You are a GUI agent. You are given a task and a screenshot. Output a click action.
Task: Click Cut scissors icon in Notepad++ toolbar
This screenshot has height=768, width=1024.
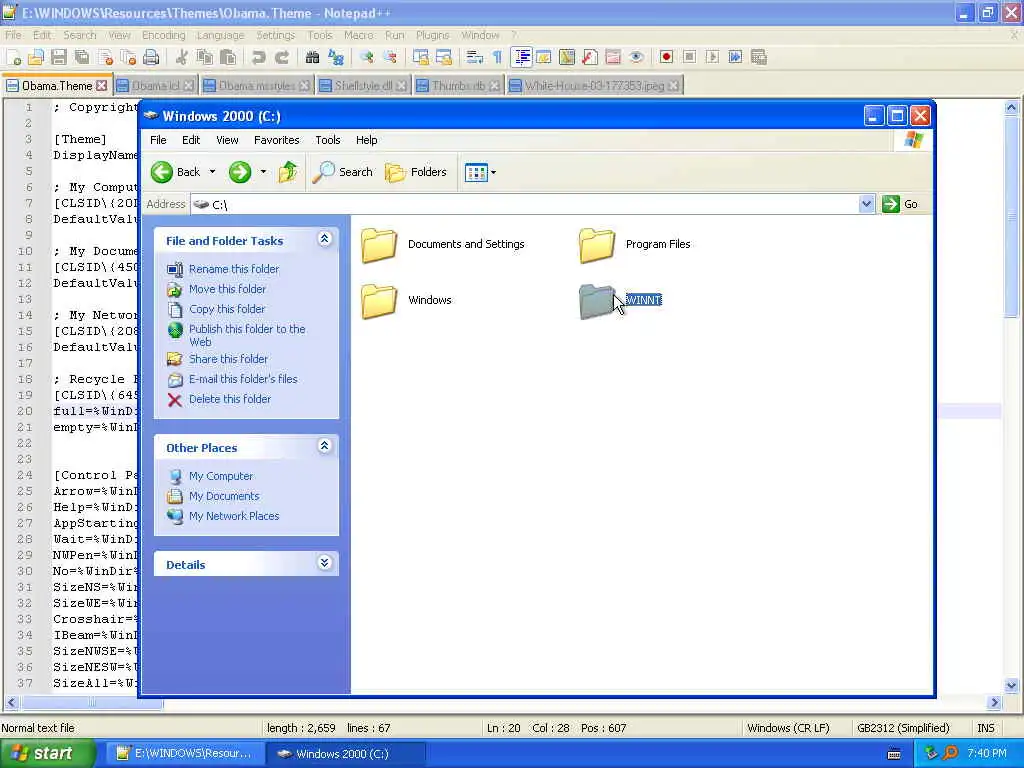tap(182, 57)
